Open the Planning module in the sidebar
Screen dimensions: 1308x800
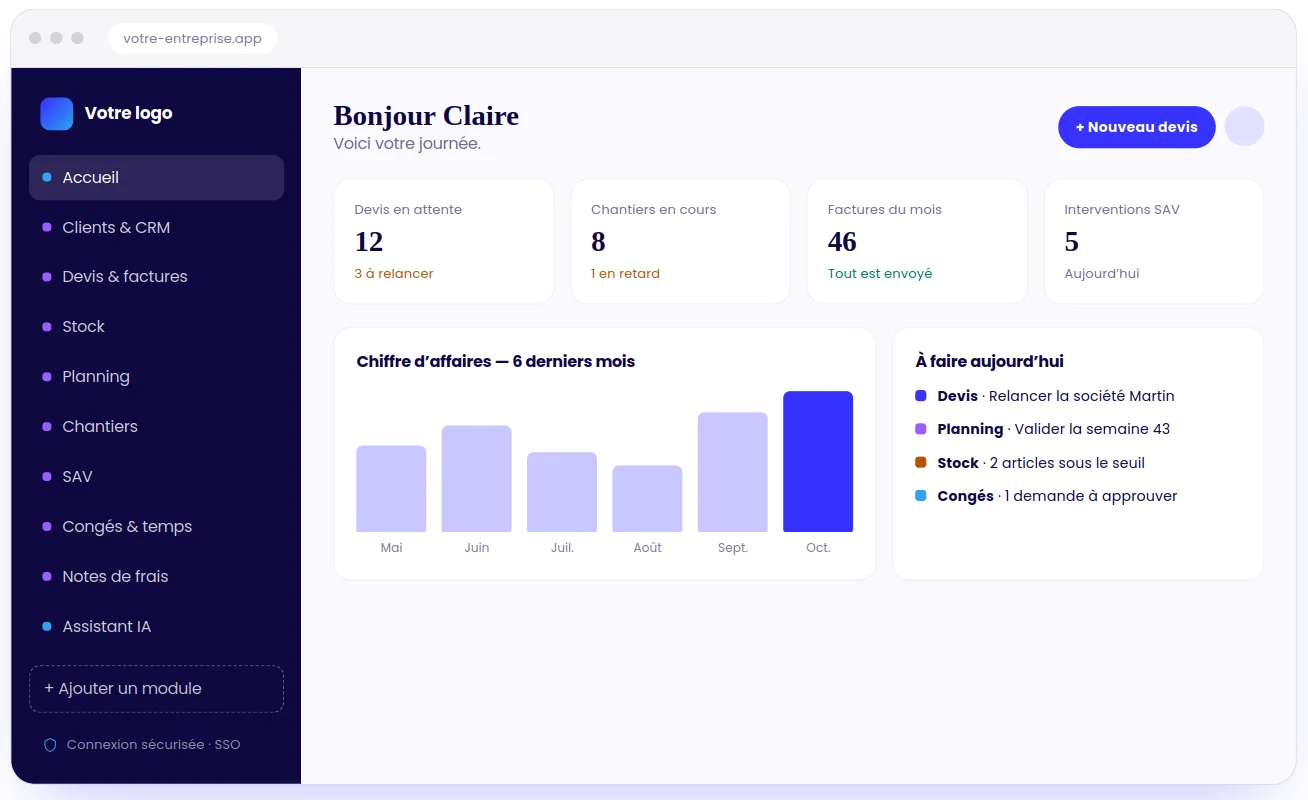click(x=156, y=377)
